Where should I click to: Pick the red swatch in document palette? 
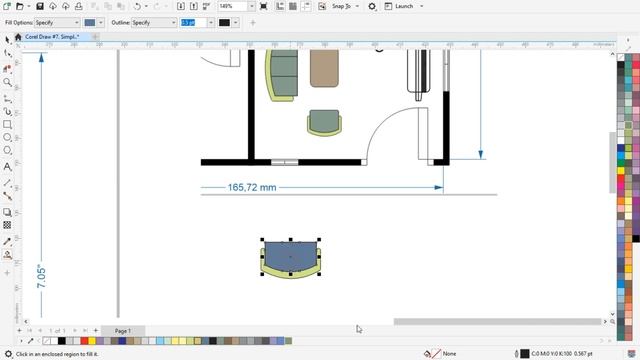coord(84,341)
